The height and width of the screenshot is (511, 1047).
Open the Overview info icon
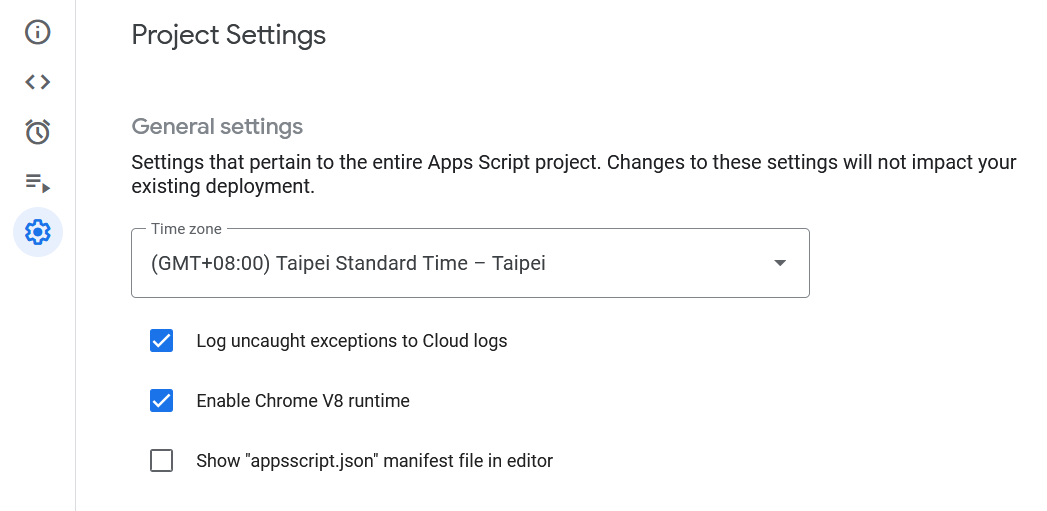(x=38, y=32)
